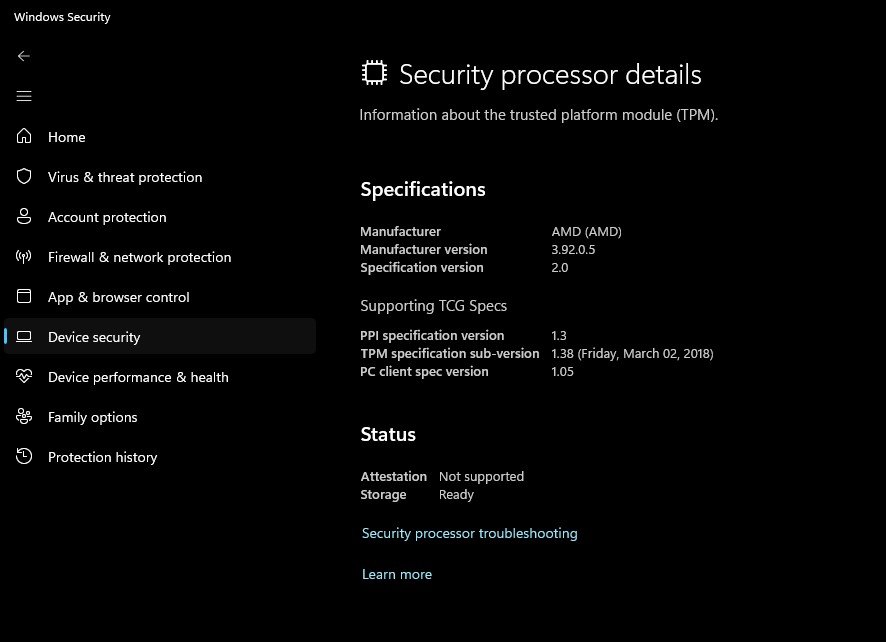Click the Security processor details heading
This screenshot has width=886, height=642.
click(550, 75)
